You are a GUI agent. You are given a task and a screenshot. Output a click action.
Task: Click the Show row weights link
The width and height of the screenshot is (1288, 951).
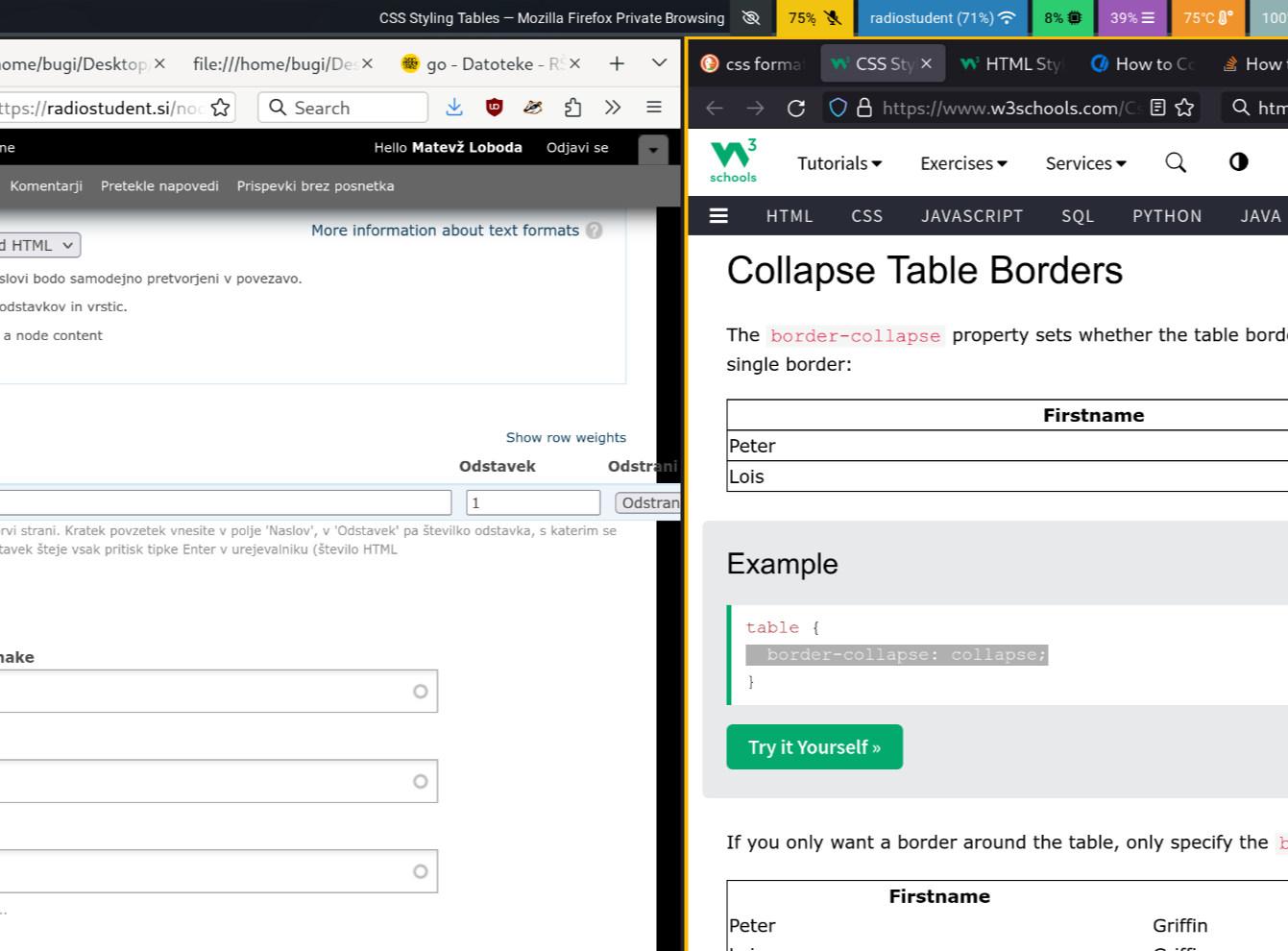[x=566, y=438]
